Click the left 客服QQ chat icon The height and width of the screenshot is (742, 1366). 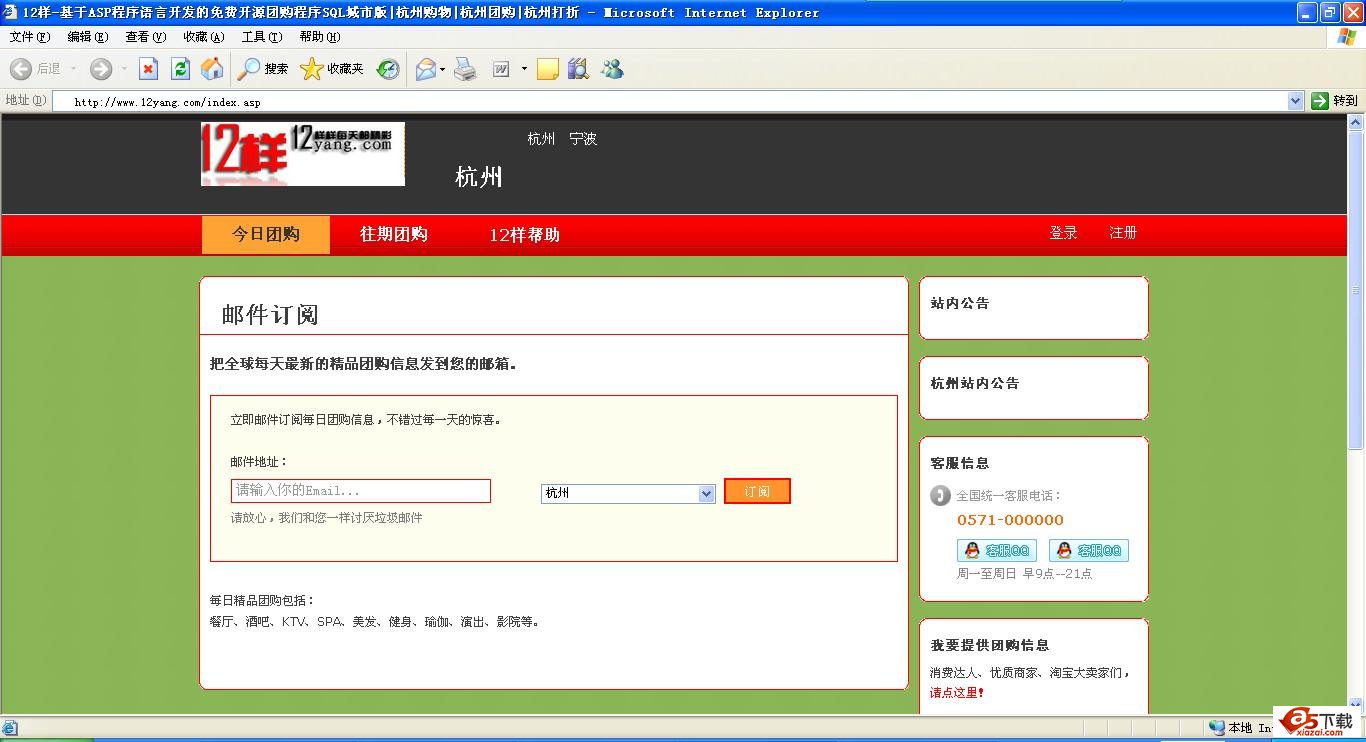[996, 550]
